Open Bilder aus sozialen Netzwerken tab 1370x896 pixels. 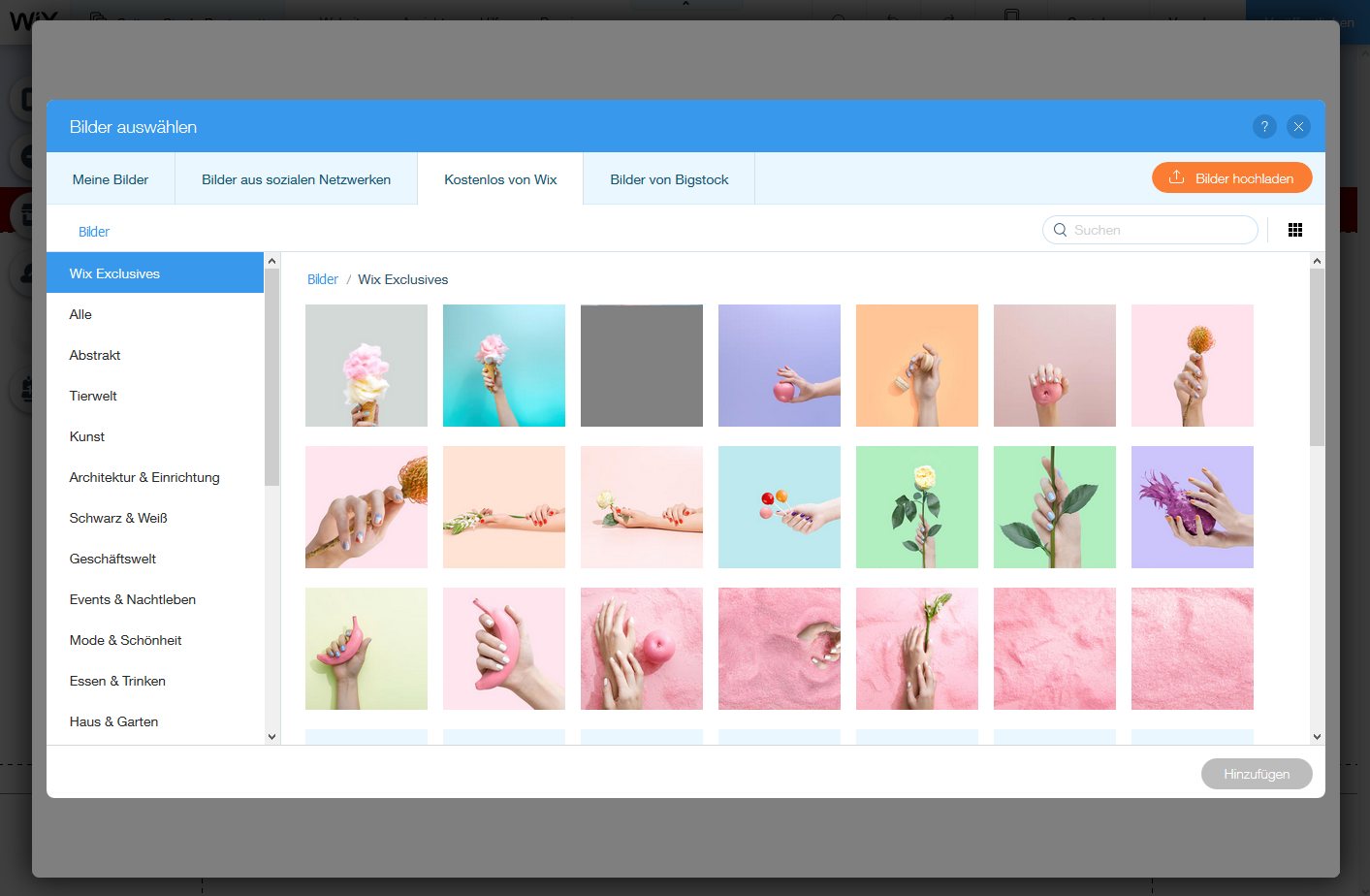296,179
